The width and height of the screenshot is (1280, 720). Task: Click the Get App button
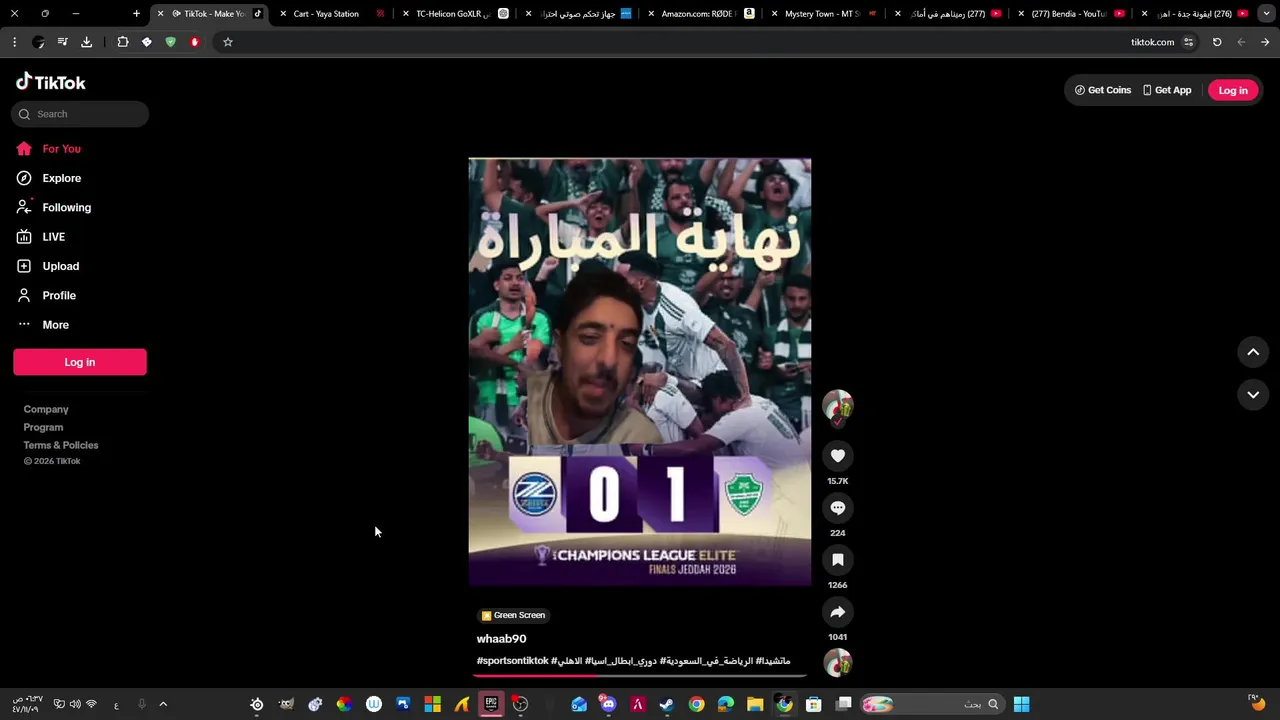[1167, 90]
